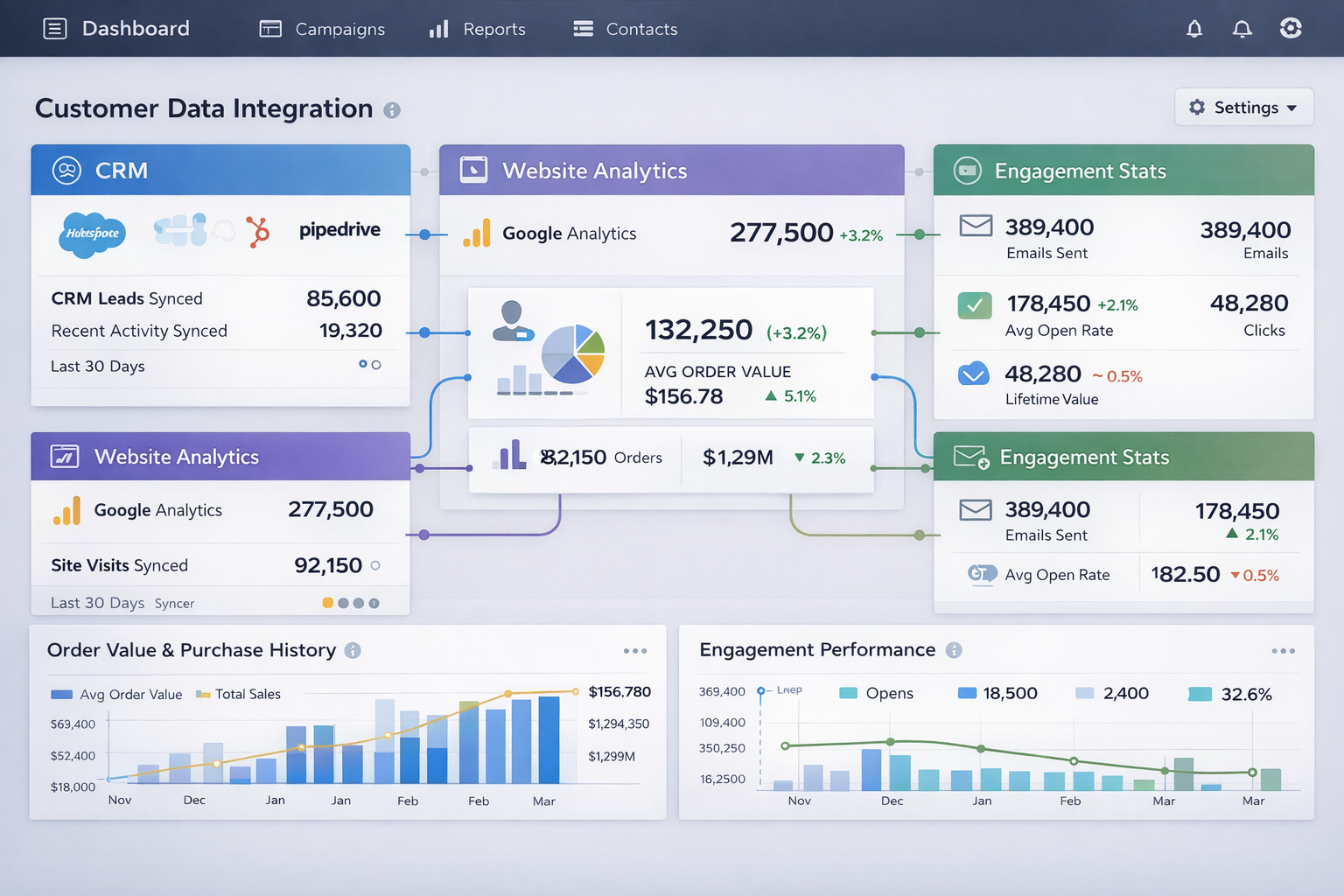Click Recent Activity Synced value 19,320
The width and height of the screenshot is (1344, 896).
[x=350, y=331]
